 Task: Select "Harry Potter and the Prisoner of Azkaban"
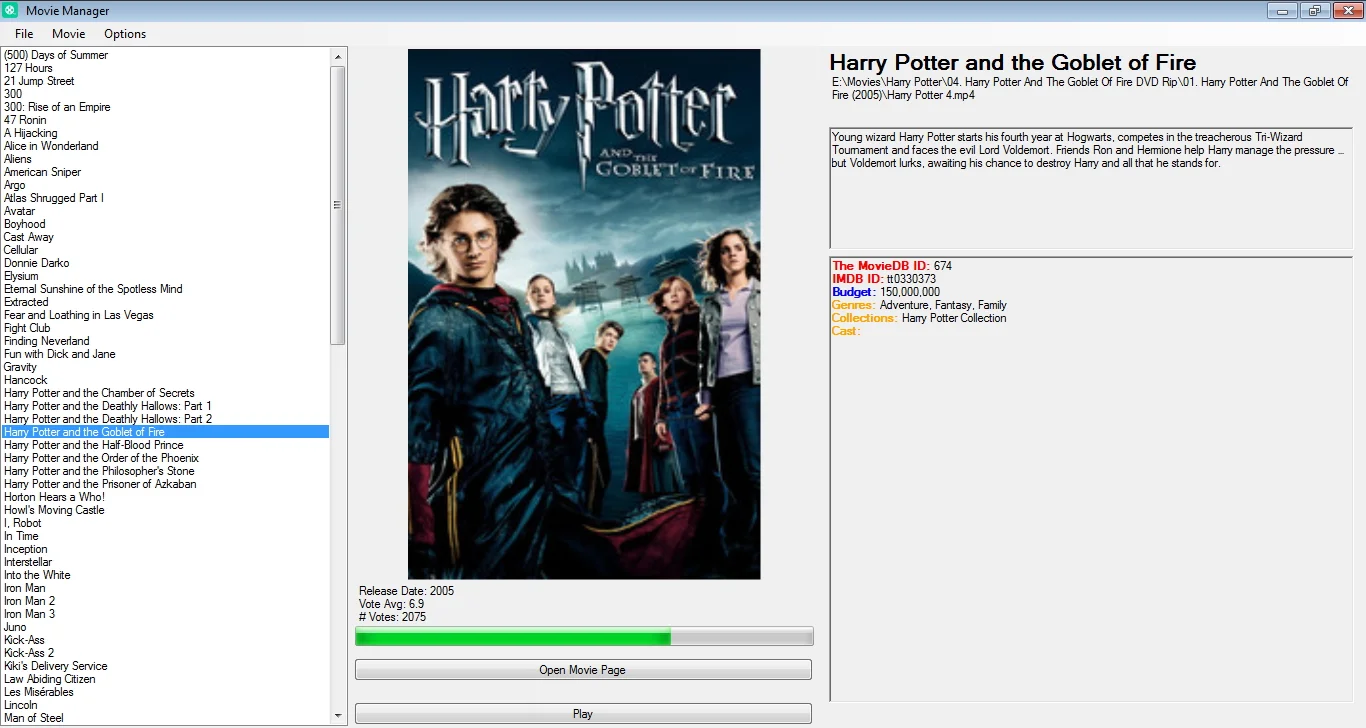(165, 484)
